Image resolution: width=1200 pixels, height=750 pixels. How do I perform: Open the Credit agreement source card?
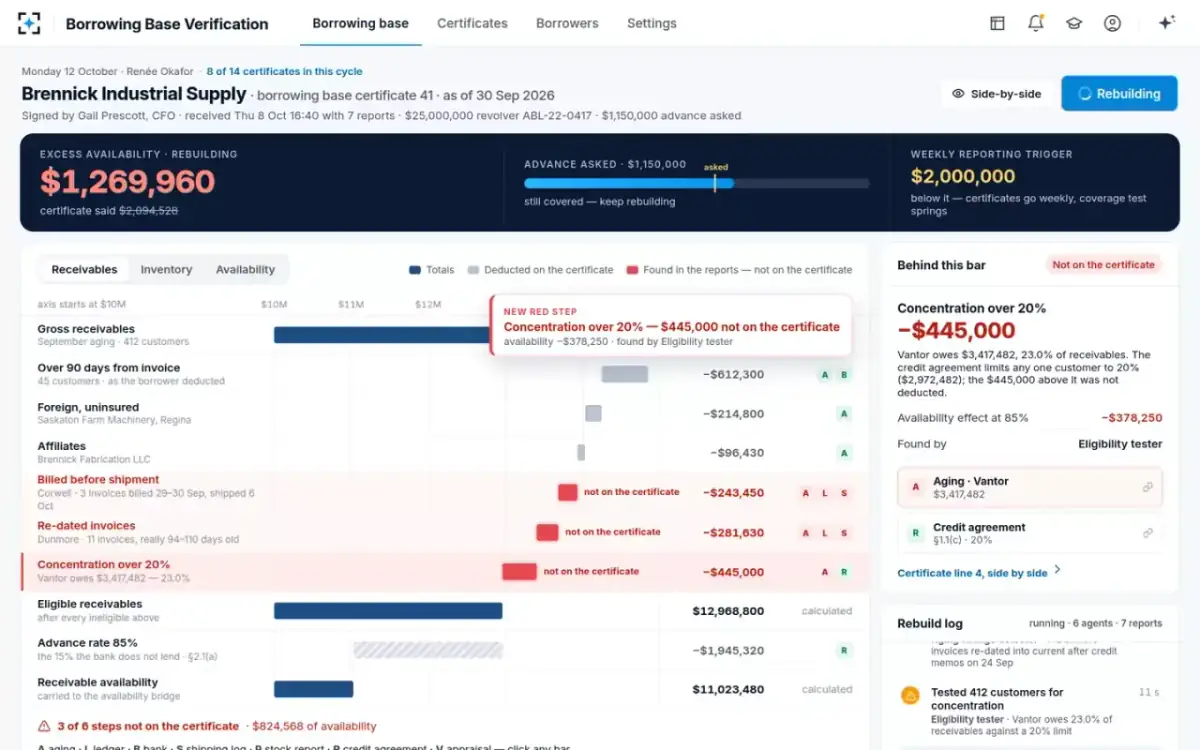click(x=1030, y=534)
